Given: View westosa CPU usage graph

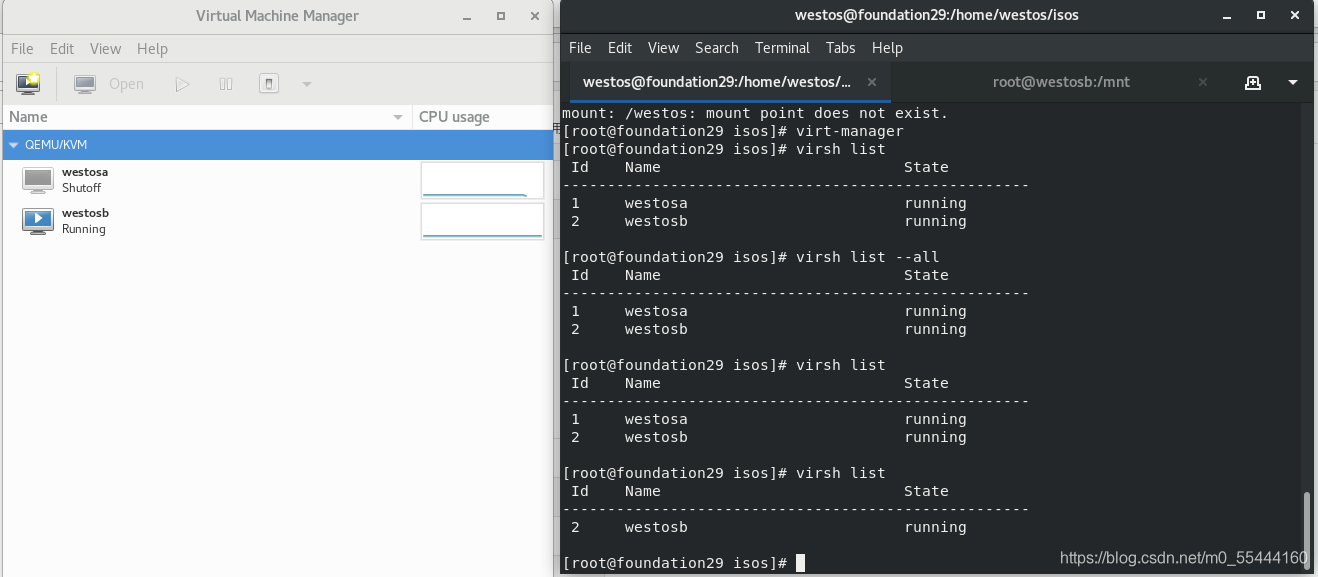Looking at the screenshot, I should point(482,180).
